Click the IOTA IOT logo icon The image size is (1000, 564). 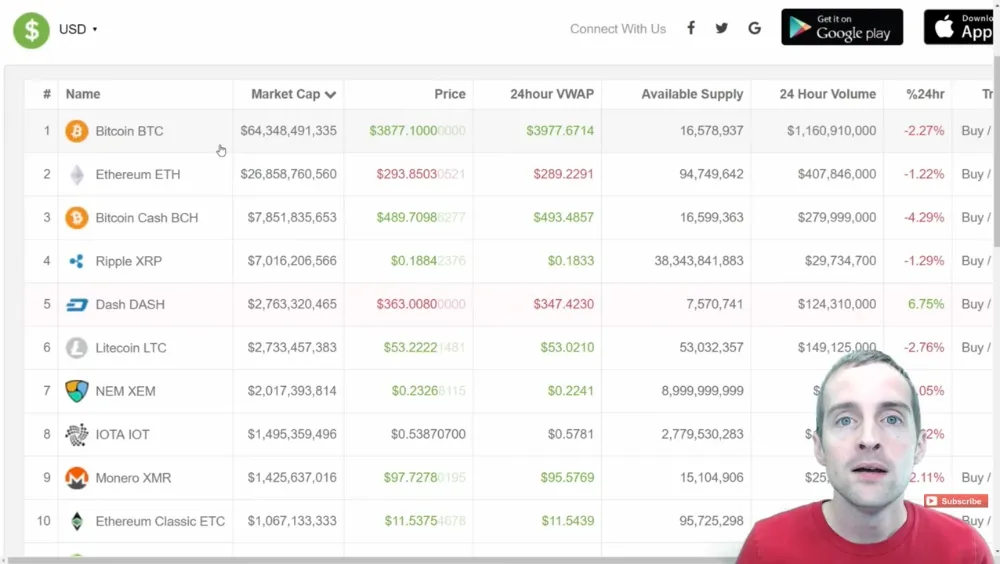[77, 434]
